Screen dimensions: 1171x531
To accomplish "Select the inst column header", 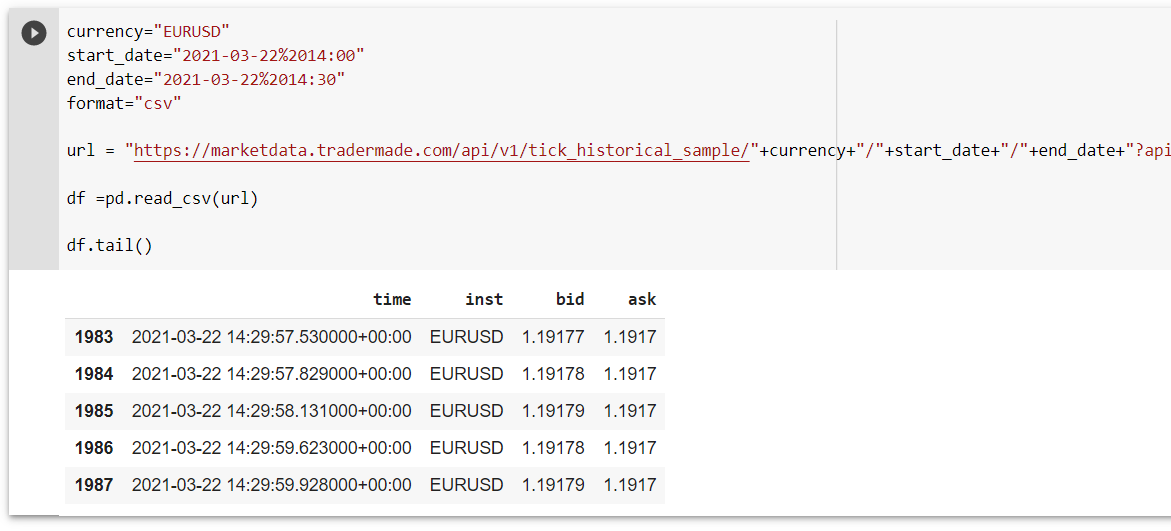I will (x=484, y=299).
